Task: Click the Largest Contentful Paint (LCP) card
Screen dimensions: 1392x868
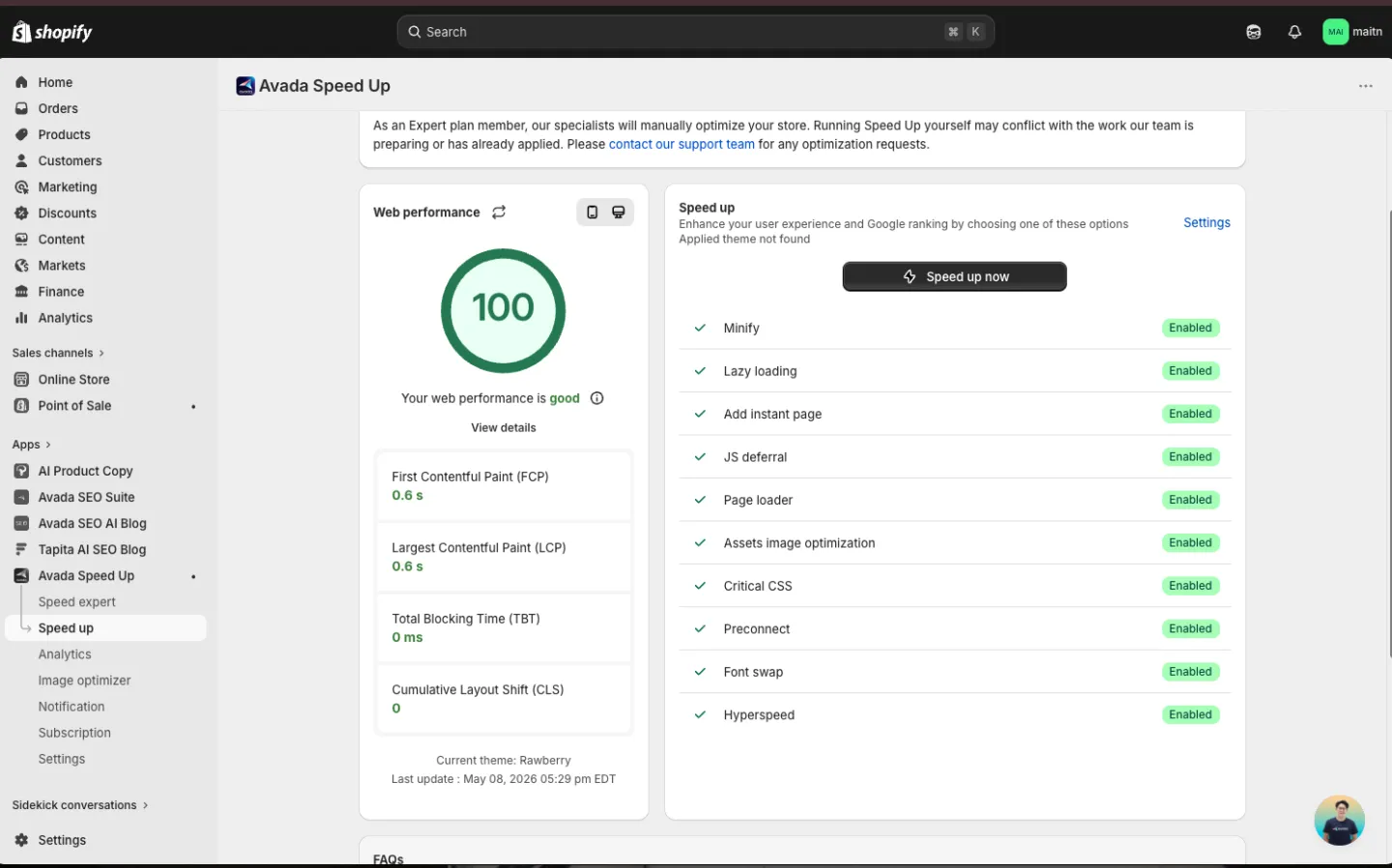Action: point(504,557)
